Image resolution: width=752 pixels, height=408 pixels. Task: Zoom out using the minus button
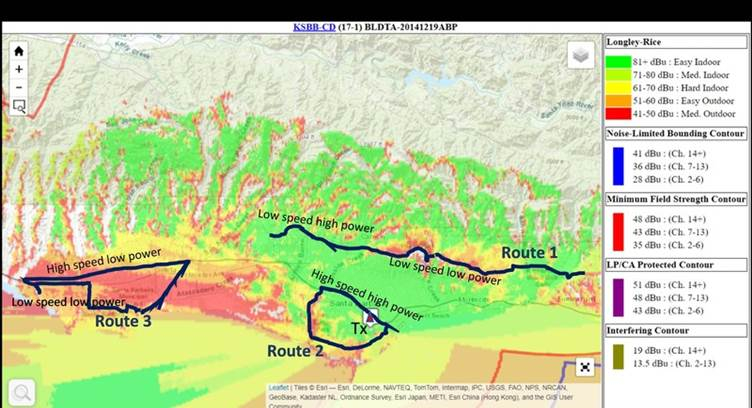pyautogui.click(x=19, y=87)
